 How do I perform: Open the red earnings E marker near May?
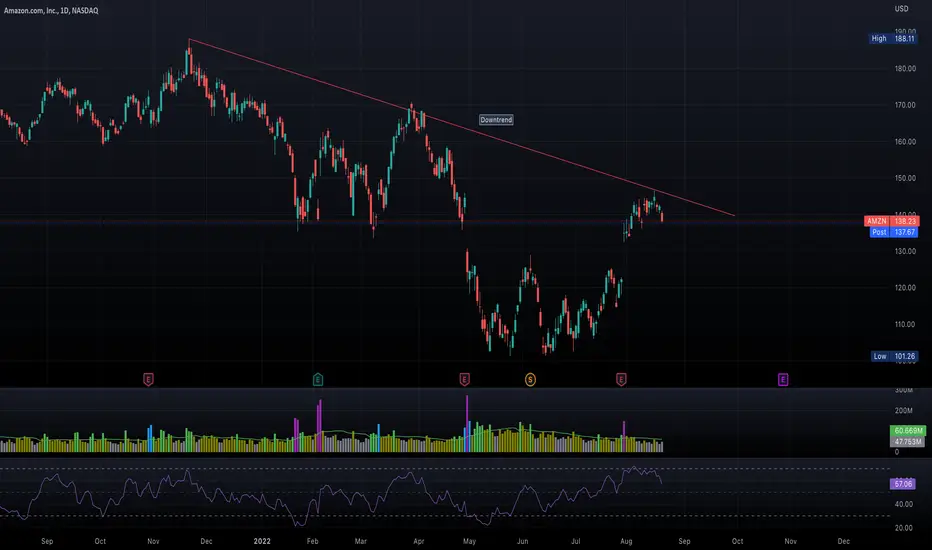[465, 379]
